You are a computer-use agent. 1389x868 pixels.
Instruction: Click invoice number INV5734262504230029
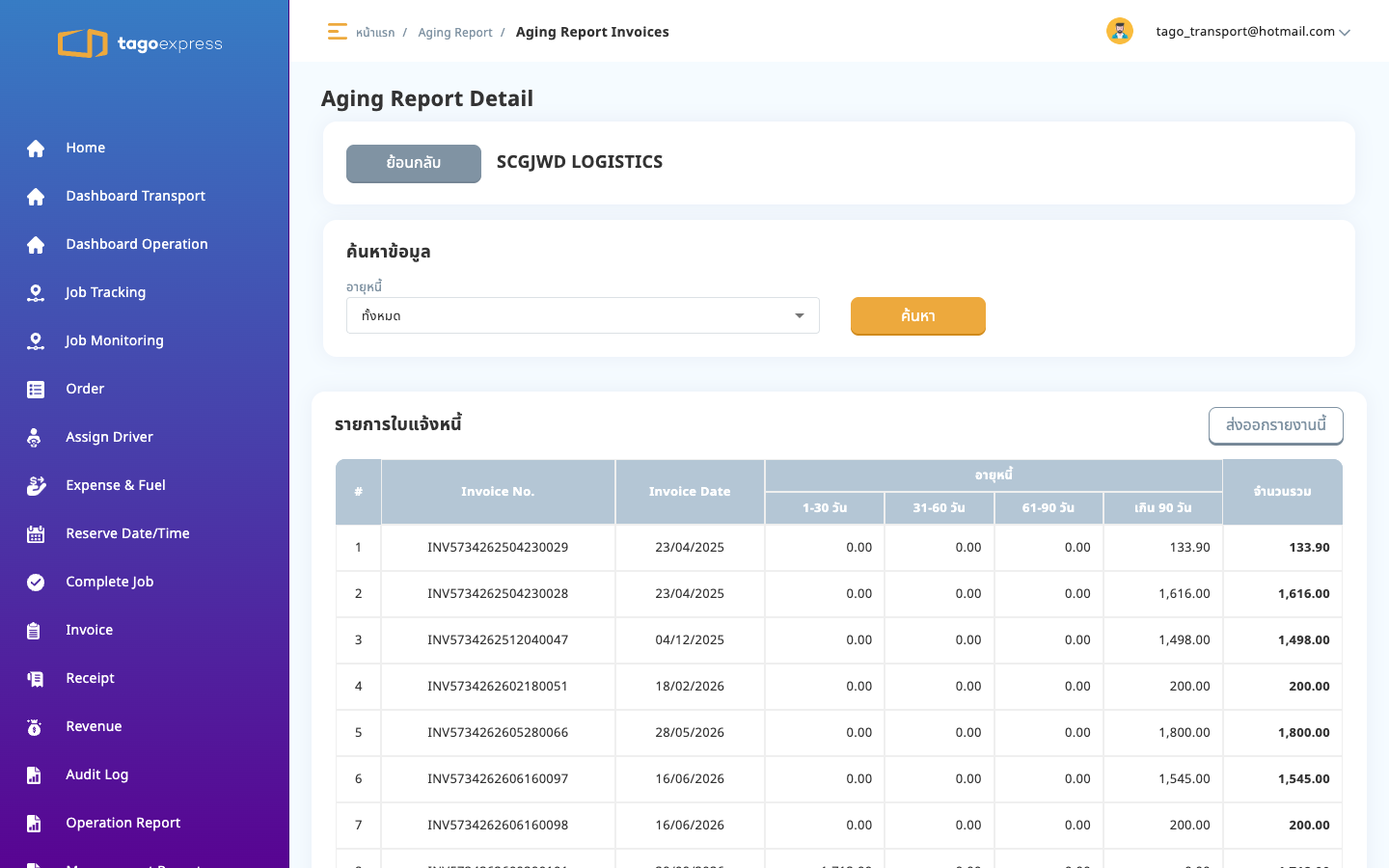click(x=498, y=547)
